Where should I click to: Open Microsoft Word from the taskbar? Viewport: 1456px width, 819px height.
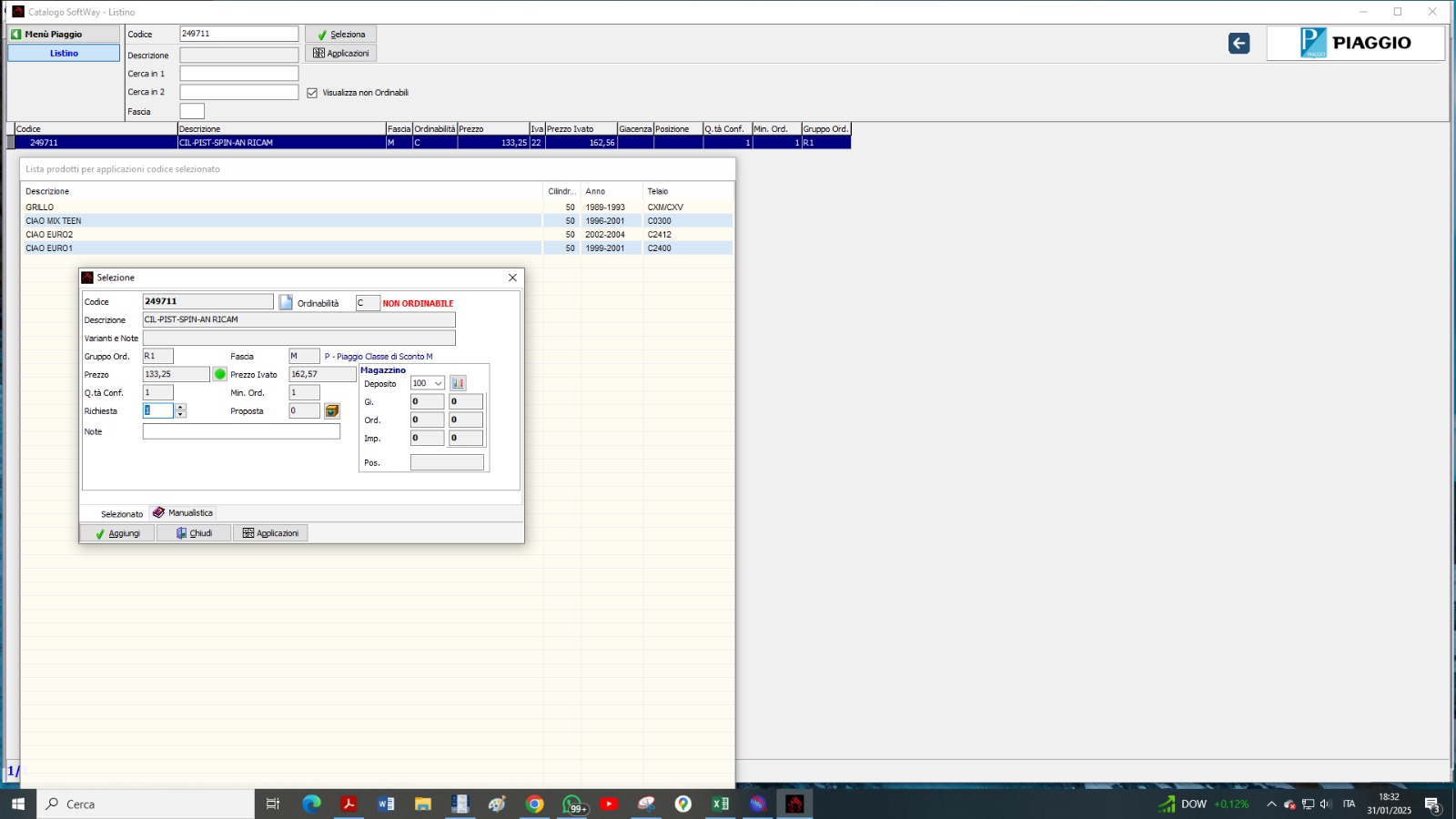click(x=386, y=804)
